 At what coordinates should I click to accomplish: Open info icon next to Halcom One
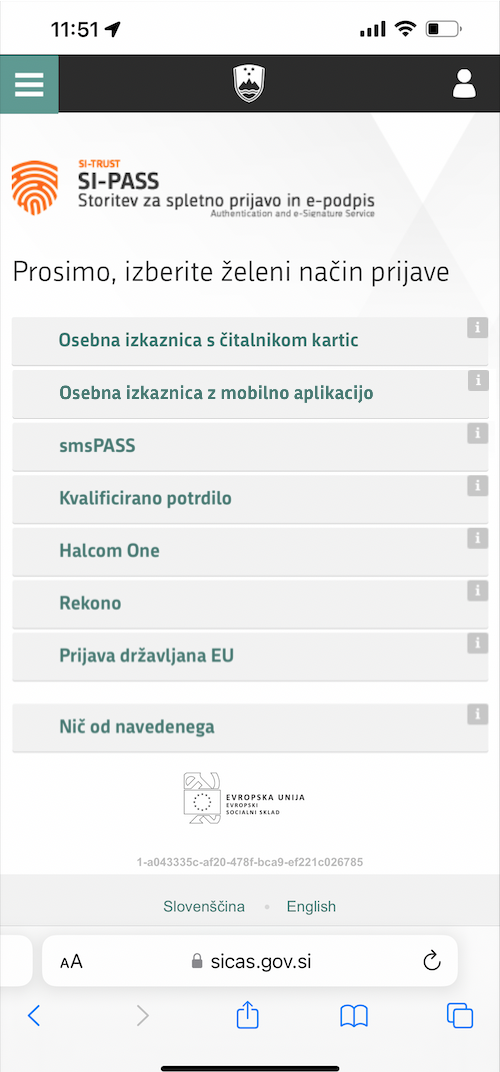(477, 538)
